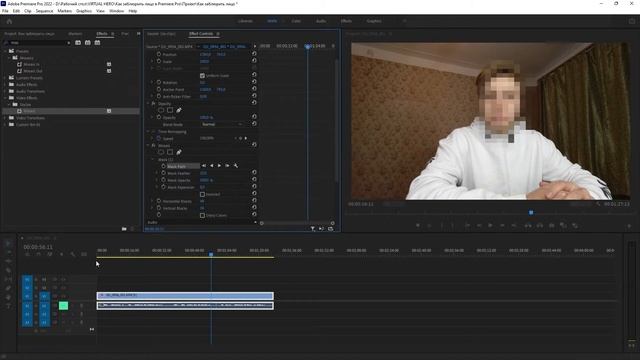Screen dimensions: 640x360
Task: Expand the Video Transitions folder
Action: coord(5,118)
